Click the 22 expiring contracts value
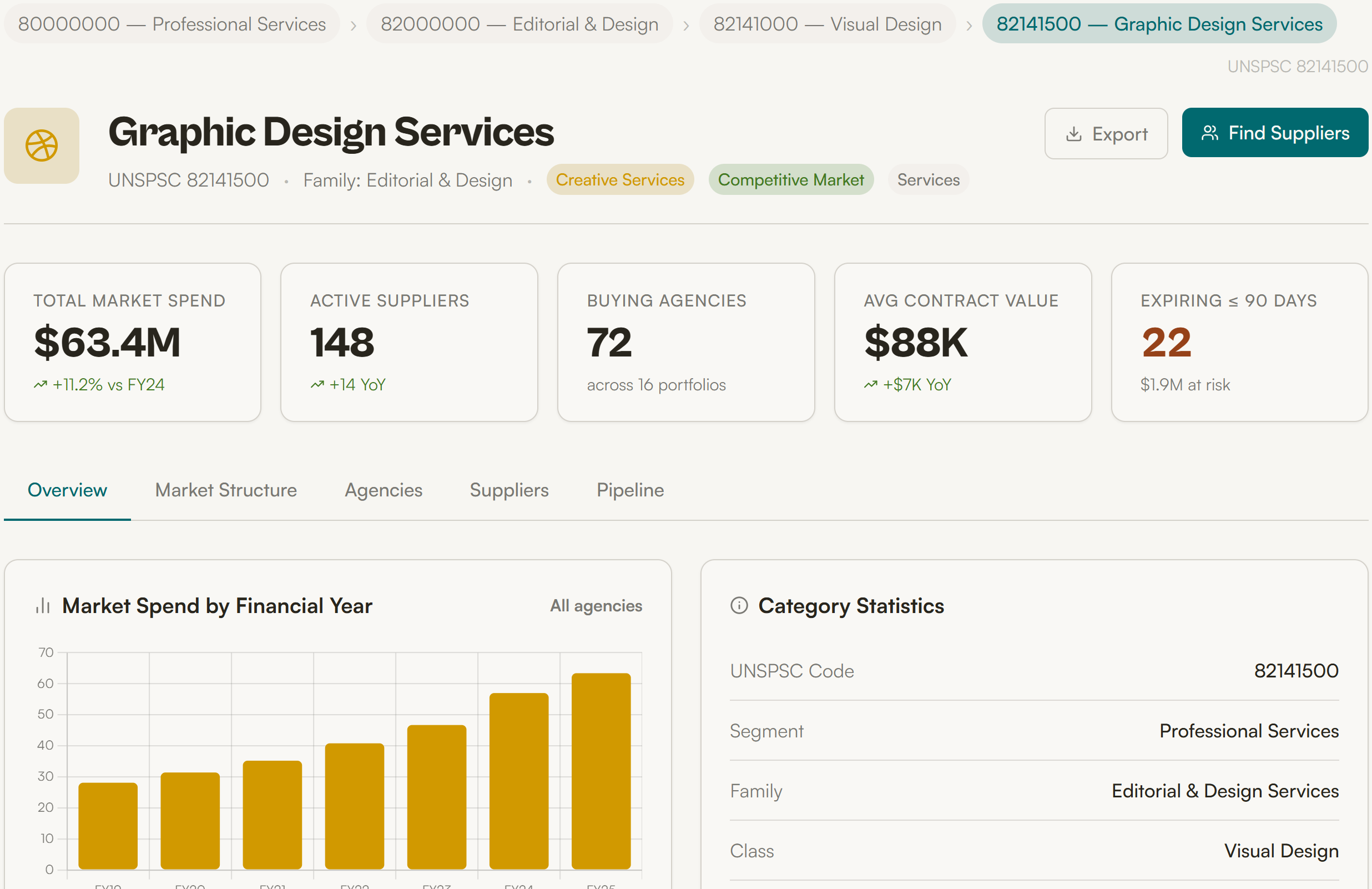This screenshot has height=889, width=1372. [1166, 342]
